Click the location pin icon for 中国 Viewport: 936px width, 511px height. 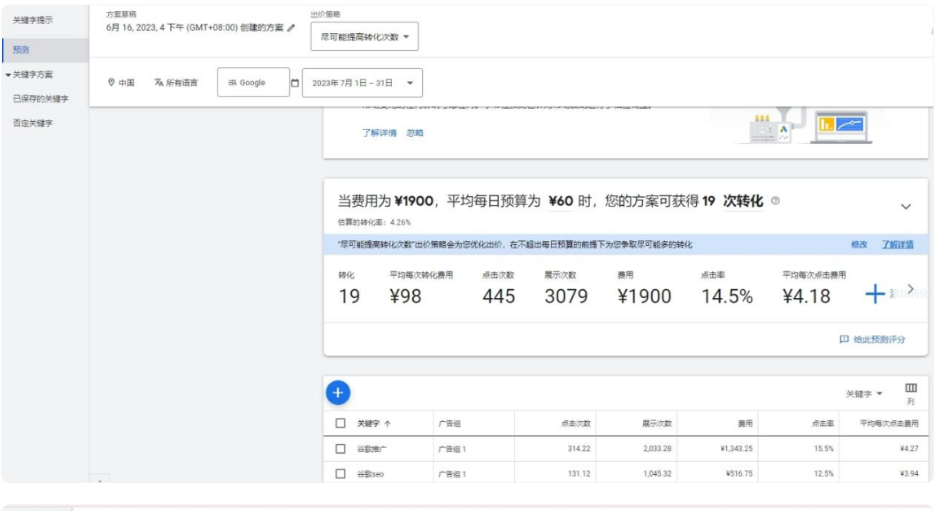[111, 82]
